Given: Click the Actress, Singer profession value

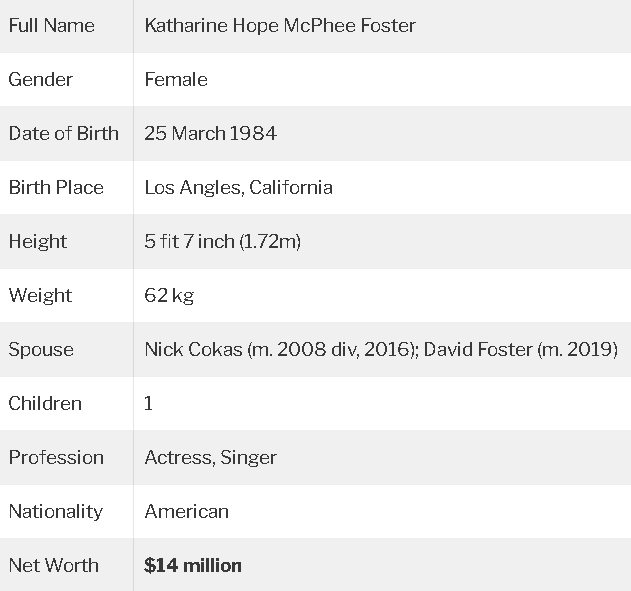Looking at the screenshot, I should 210,458.
